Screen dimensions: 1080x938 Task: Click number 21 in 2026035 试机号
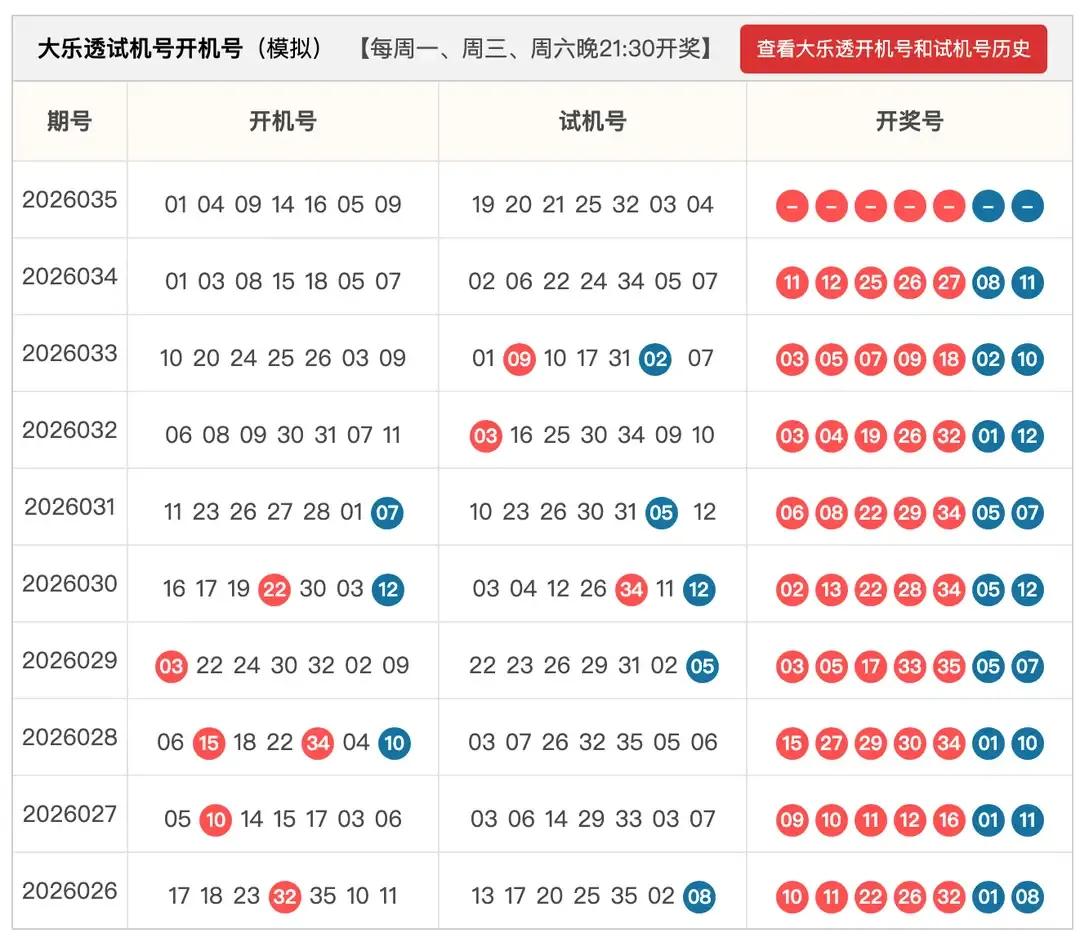[554, 205]
